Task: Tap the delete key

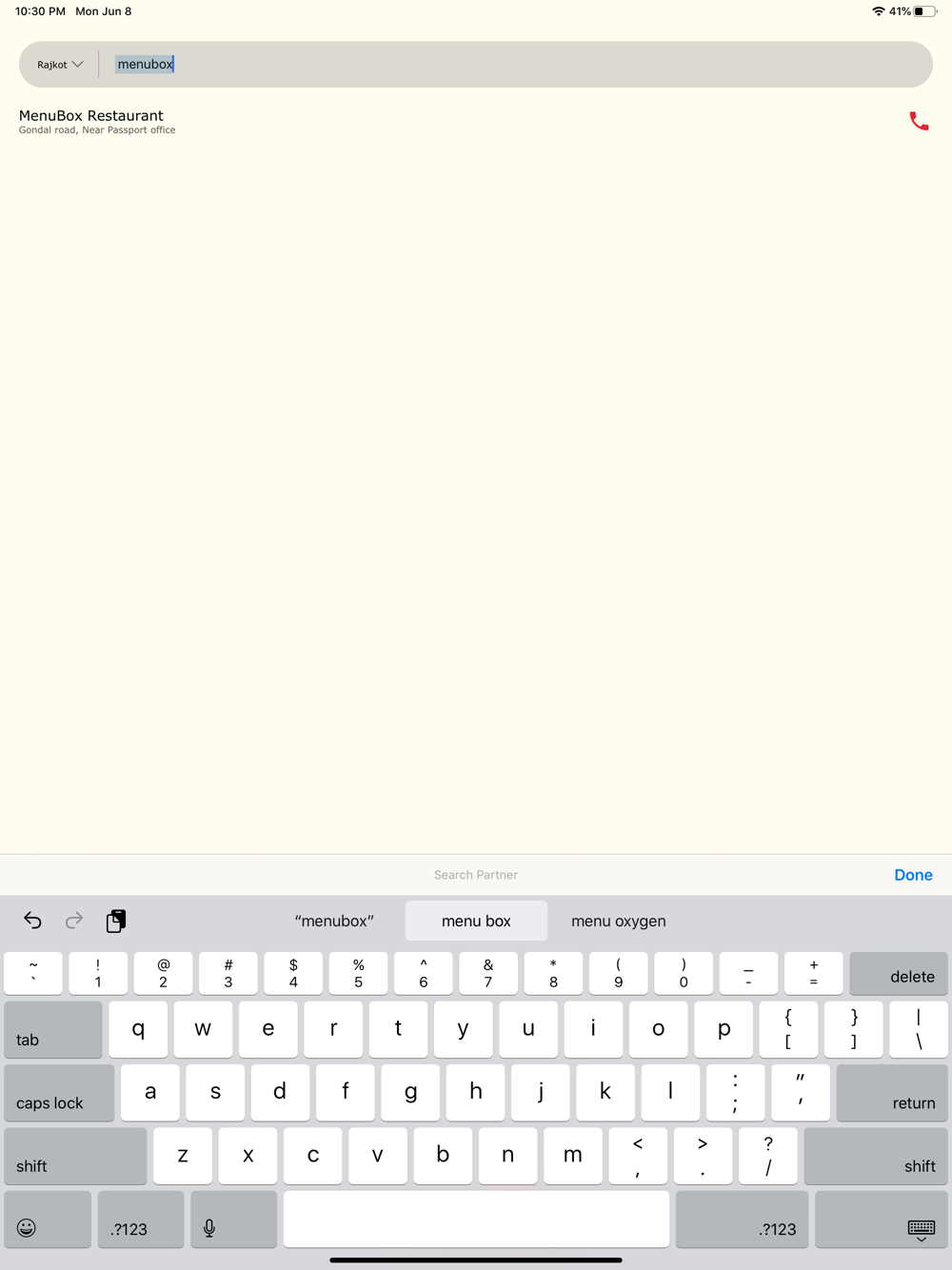Action: (x=899, y=973)
